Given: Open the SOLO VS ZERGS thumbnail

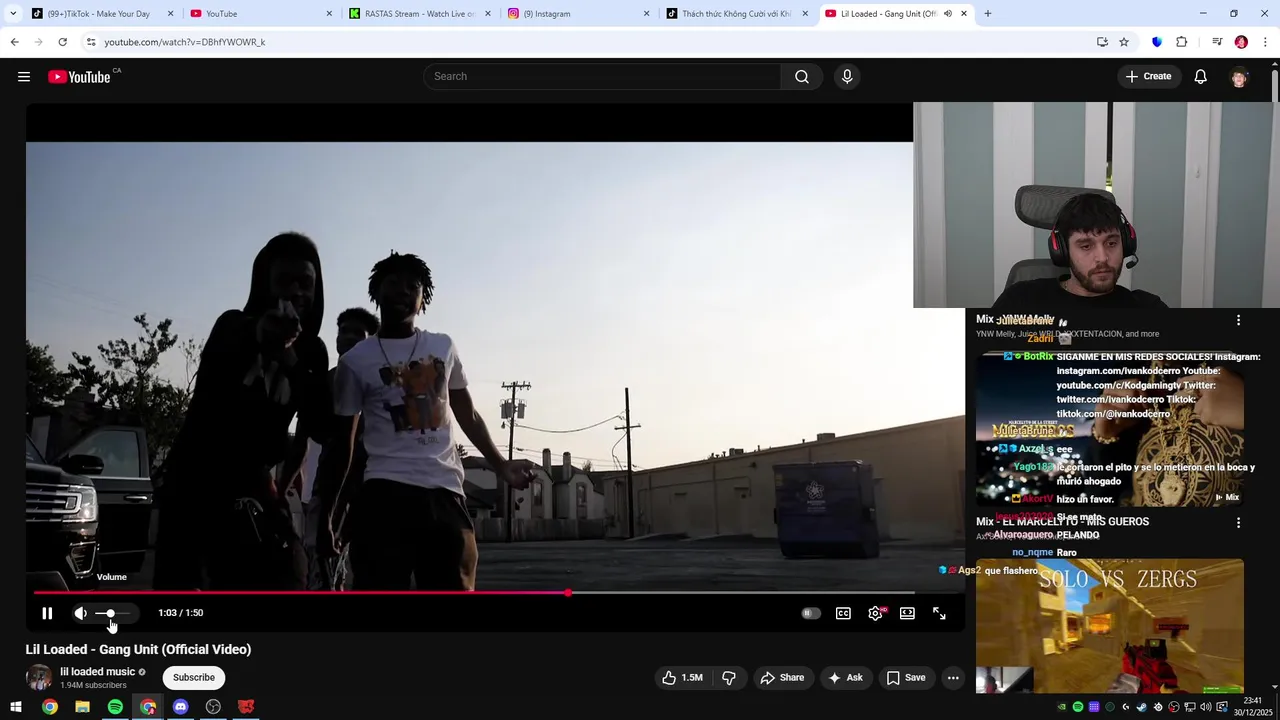Looking at the screenshot, I should click(1110, 626).
